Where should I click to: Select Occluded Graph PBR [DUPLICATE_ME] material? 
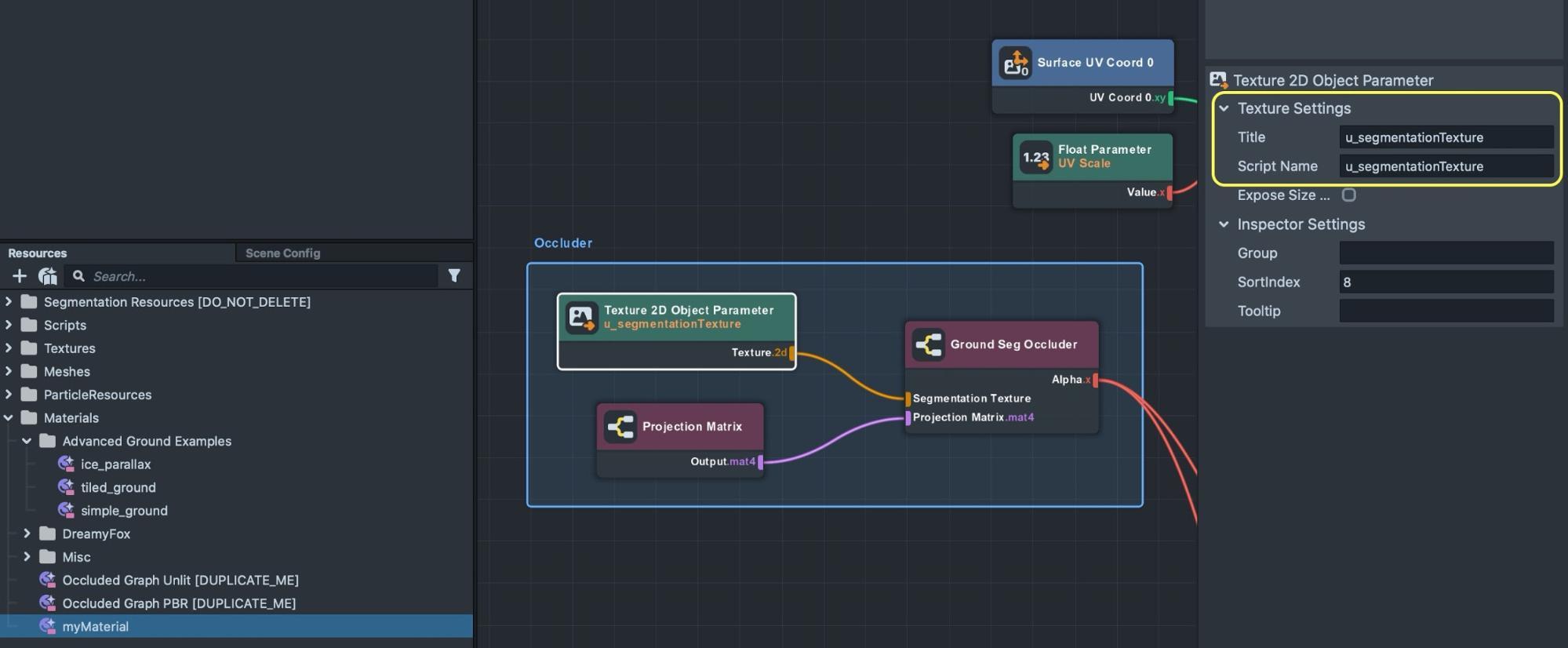coord(179,603)
